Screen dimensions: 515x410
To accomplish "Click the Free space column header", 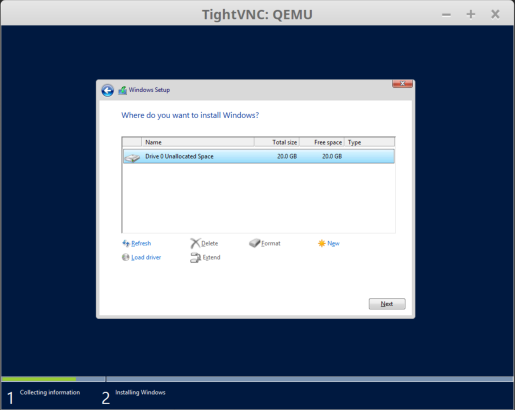I will point(322,142).
